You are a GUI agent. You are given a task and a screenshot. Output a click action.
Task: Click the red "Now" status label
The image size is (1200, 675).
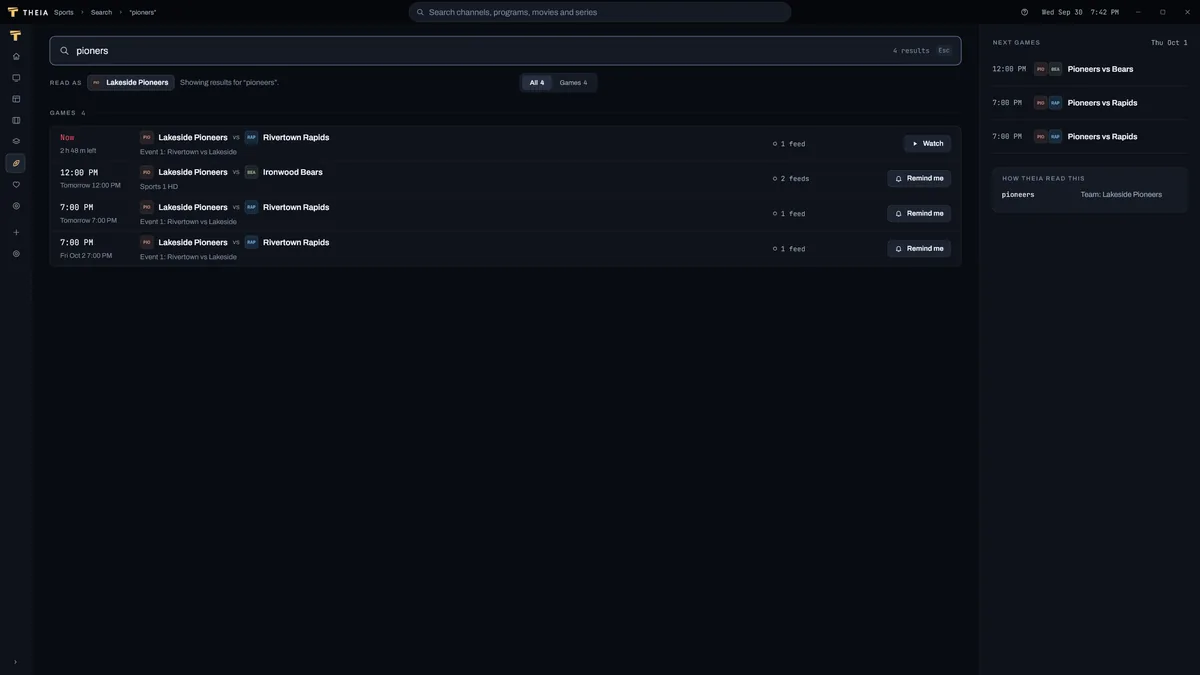(x=67, y=138)
